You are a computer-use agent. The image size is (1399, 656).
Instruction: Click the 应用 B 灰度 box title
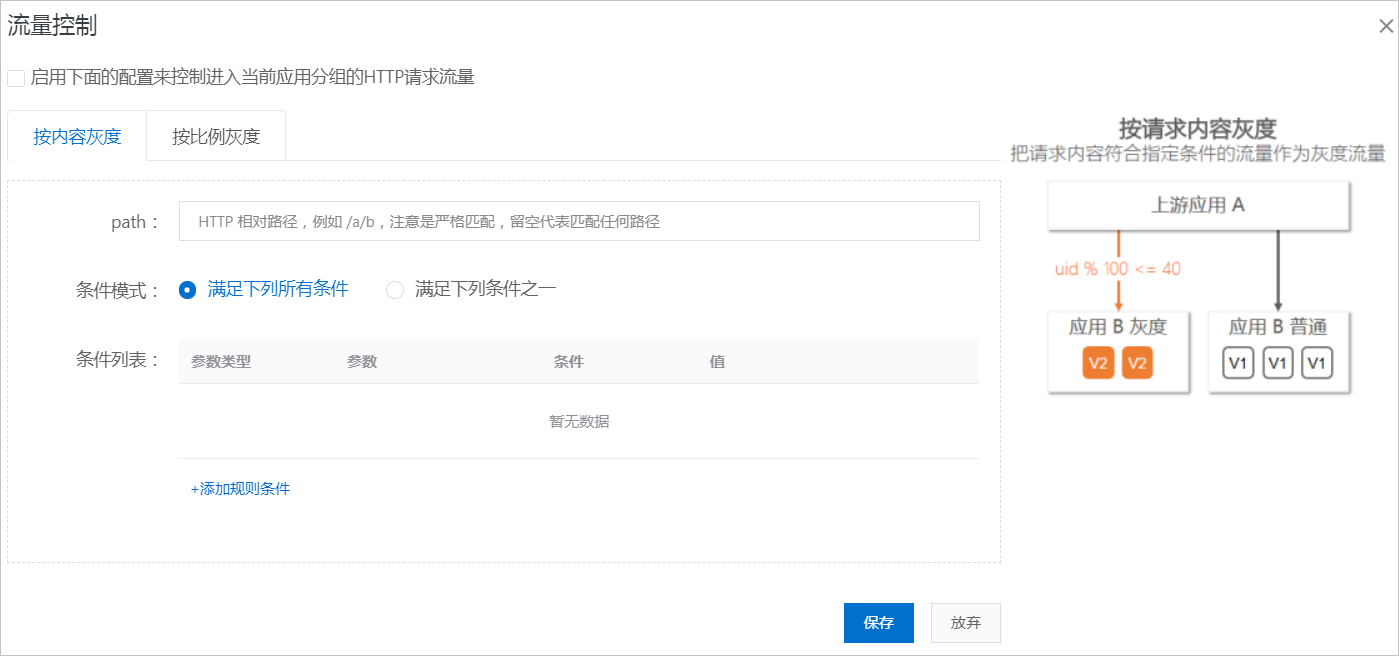(1118, 327)
